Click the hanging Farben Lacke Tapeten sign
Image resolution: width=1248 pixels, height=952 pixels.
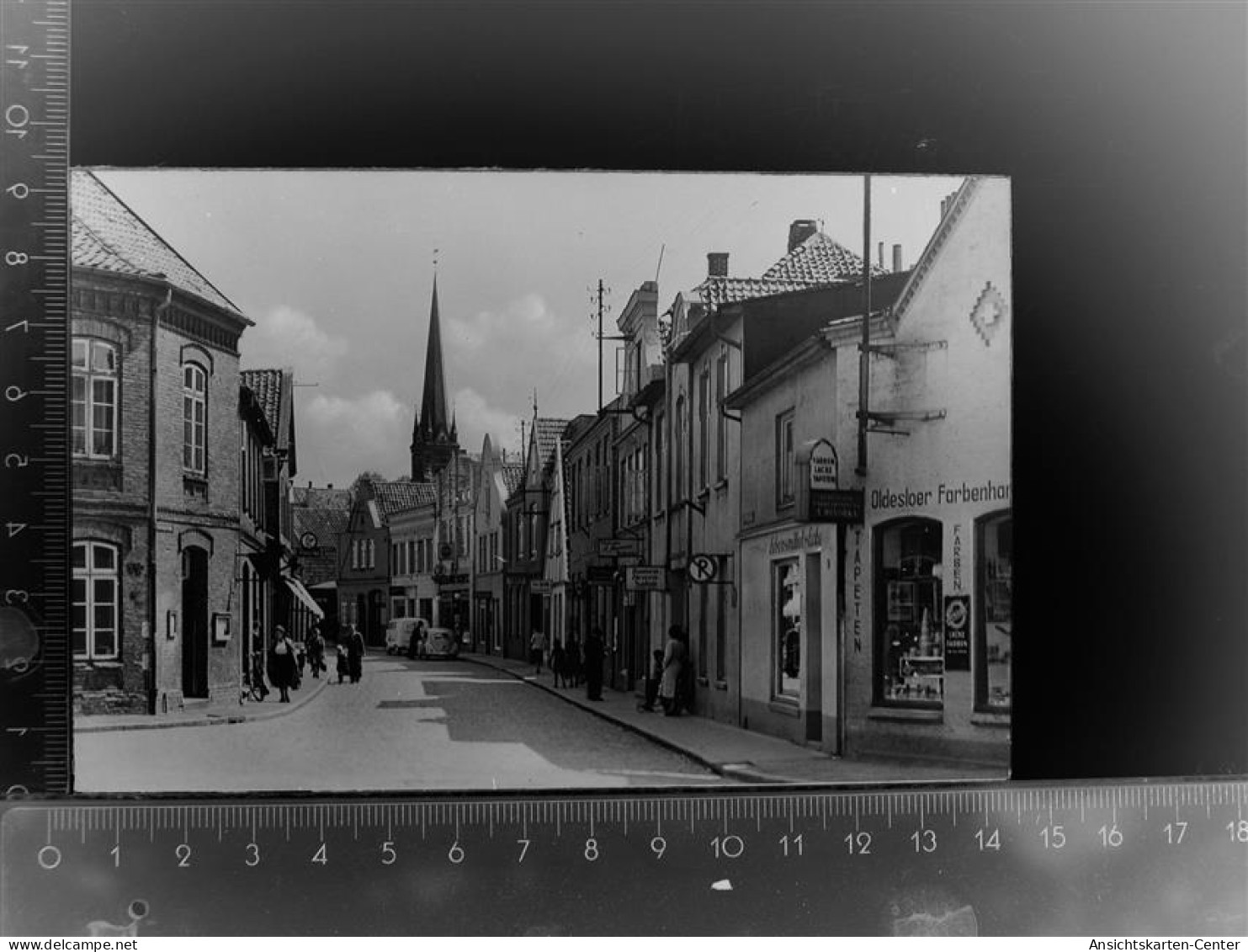[x=822, y=465]
